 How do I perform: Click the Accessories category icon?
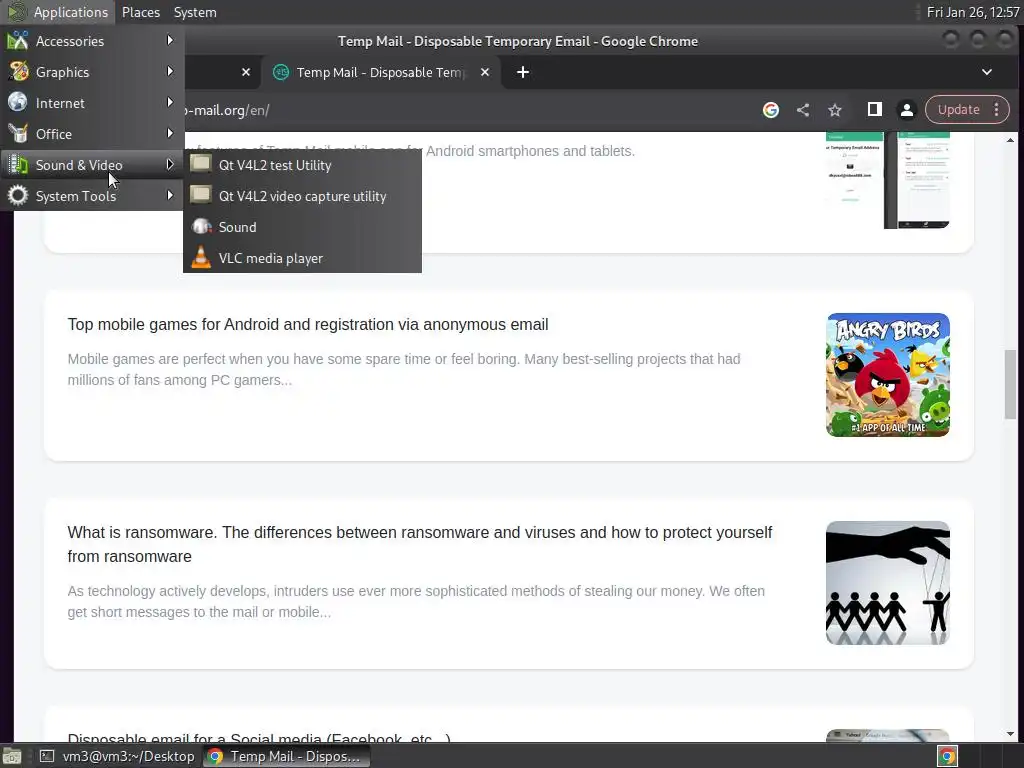18,40
